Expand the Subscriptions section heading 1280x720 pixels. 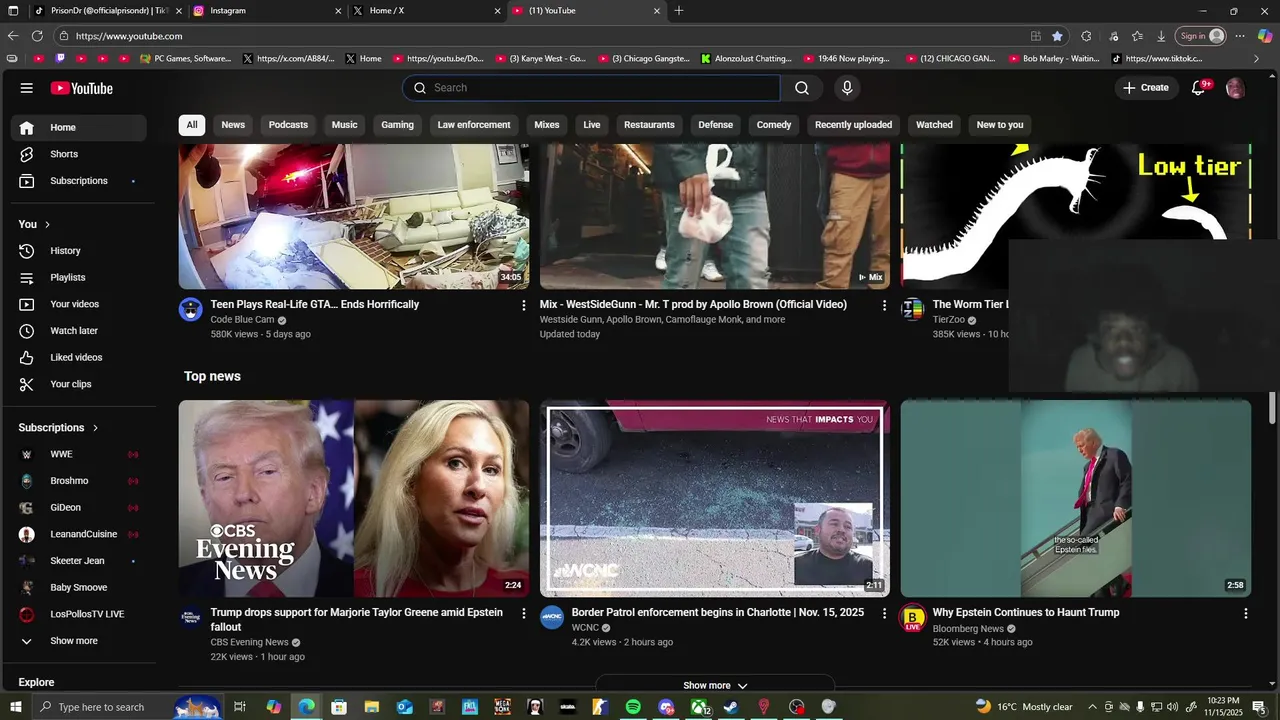pyautogui.click(x=59, y=428)
